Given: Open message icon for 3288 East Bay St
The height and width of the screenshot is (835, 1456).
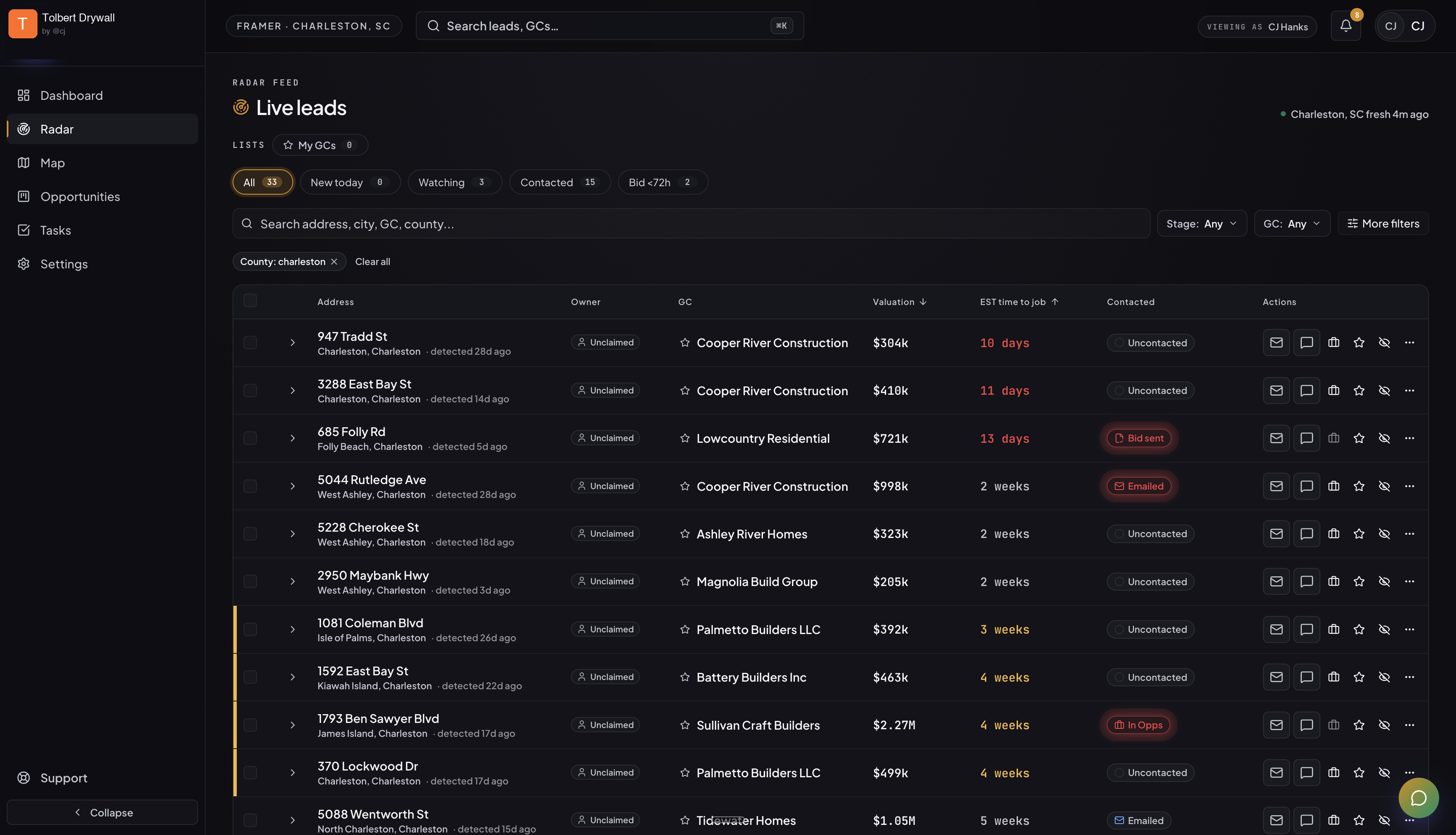Looking at the screenshot, I should coord(1306,391).
